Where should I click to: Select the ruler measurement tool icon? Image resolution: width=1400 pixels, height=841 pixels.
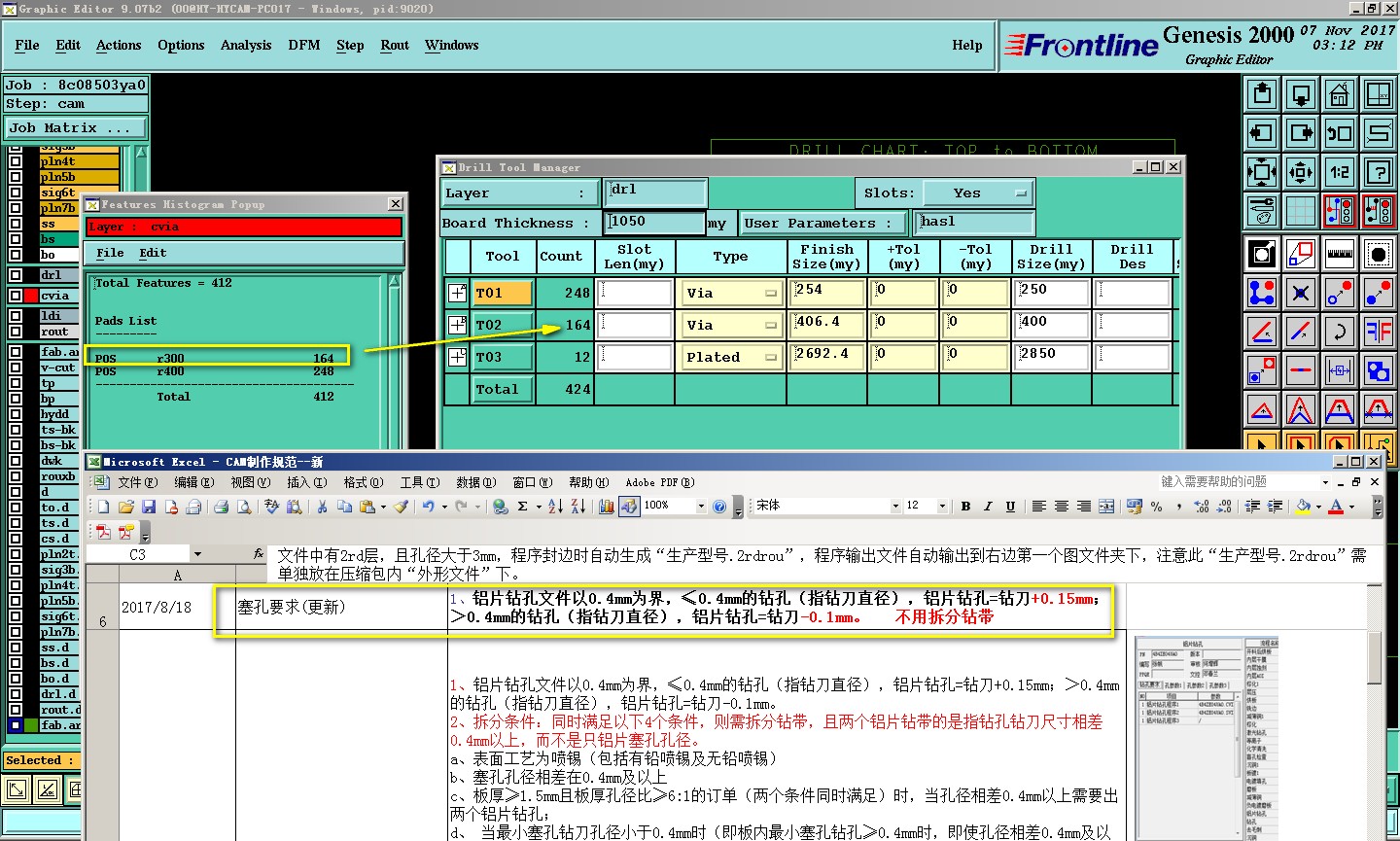click(x=1340, y=254)
